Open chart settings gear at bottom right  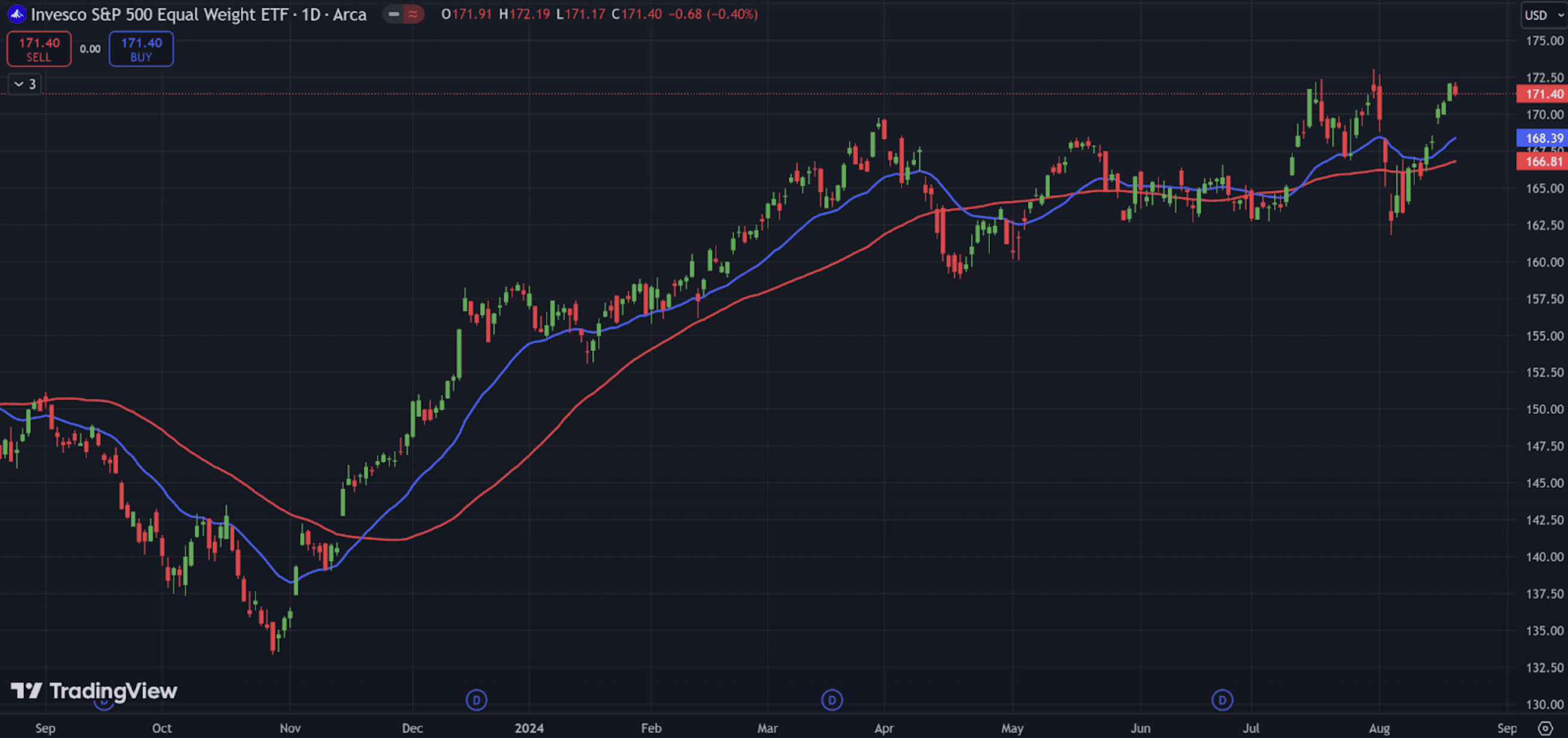coord(1545,728)
